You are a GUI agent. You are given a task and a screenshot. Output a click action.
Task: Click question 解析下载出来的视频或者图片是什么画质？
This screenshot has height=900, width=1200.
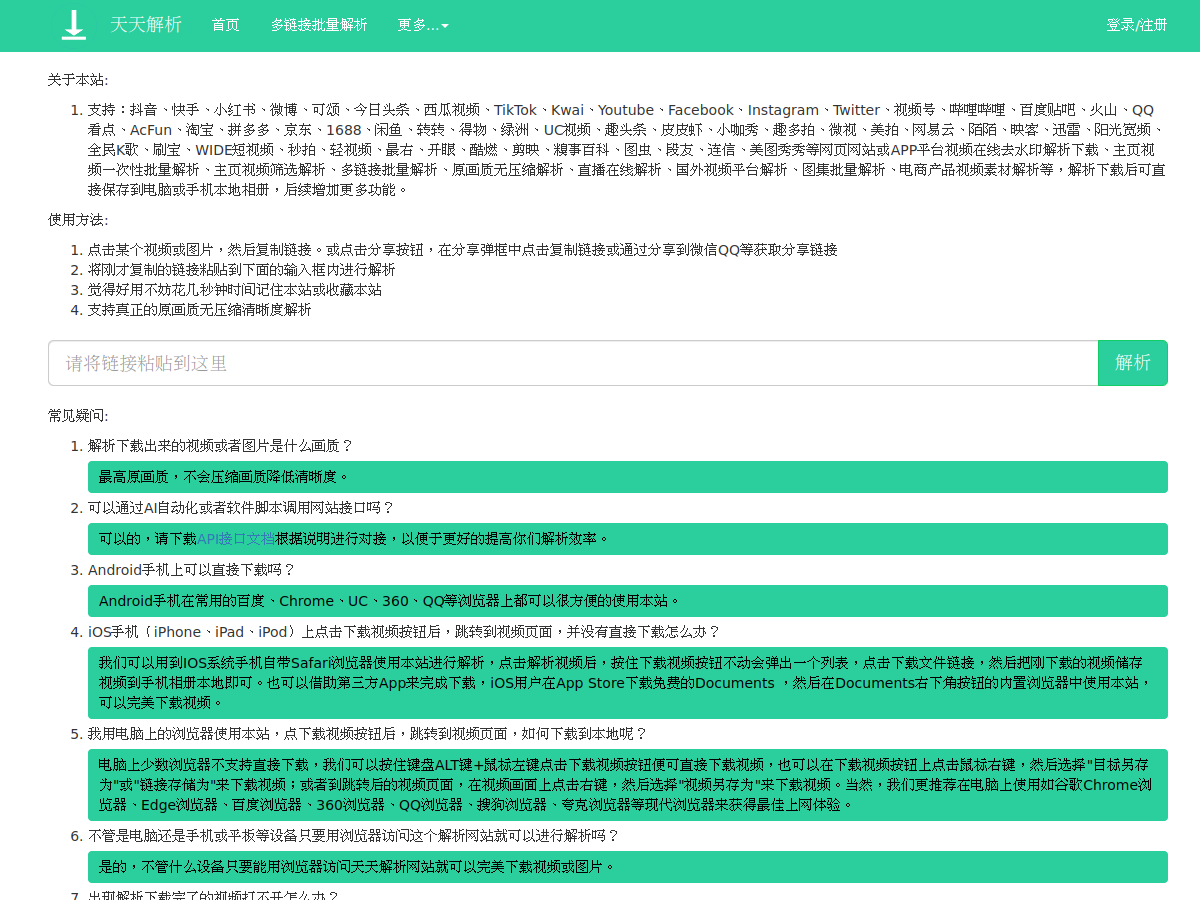(x=221, y=446)
